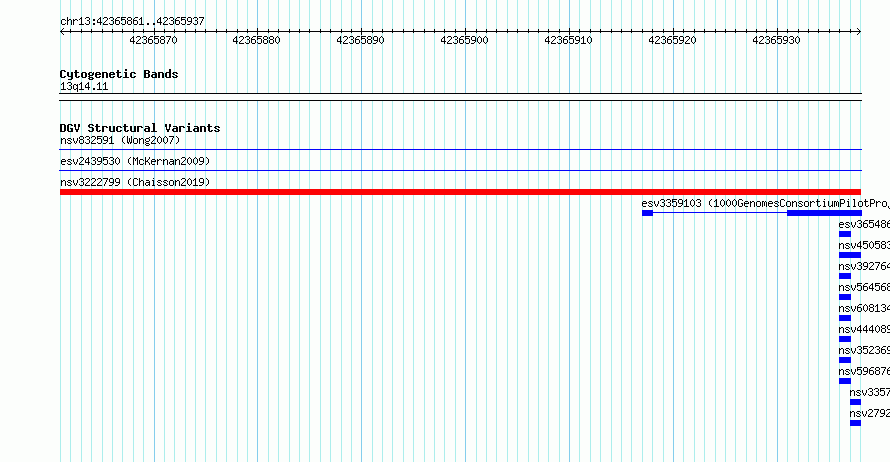Open variant nsv832591 (Wong2007)
The width and height of the screenshot is (890, 462).
120,140
